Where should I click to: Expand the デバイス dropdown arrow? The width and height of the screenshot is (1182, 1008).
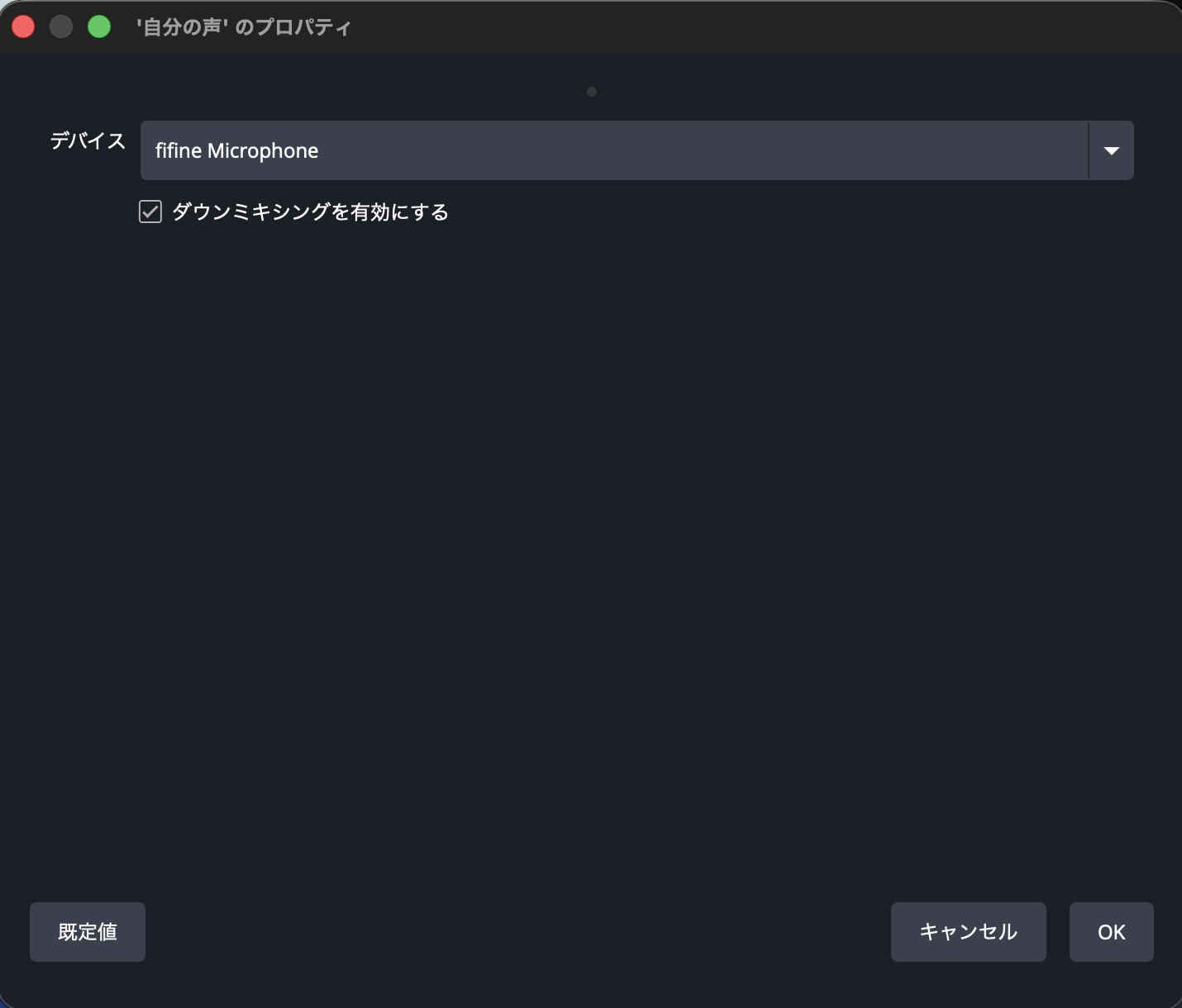click(1111, 150)
